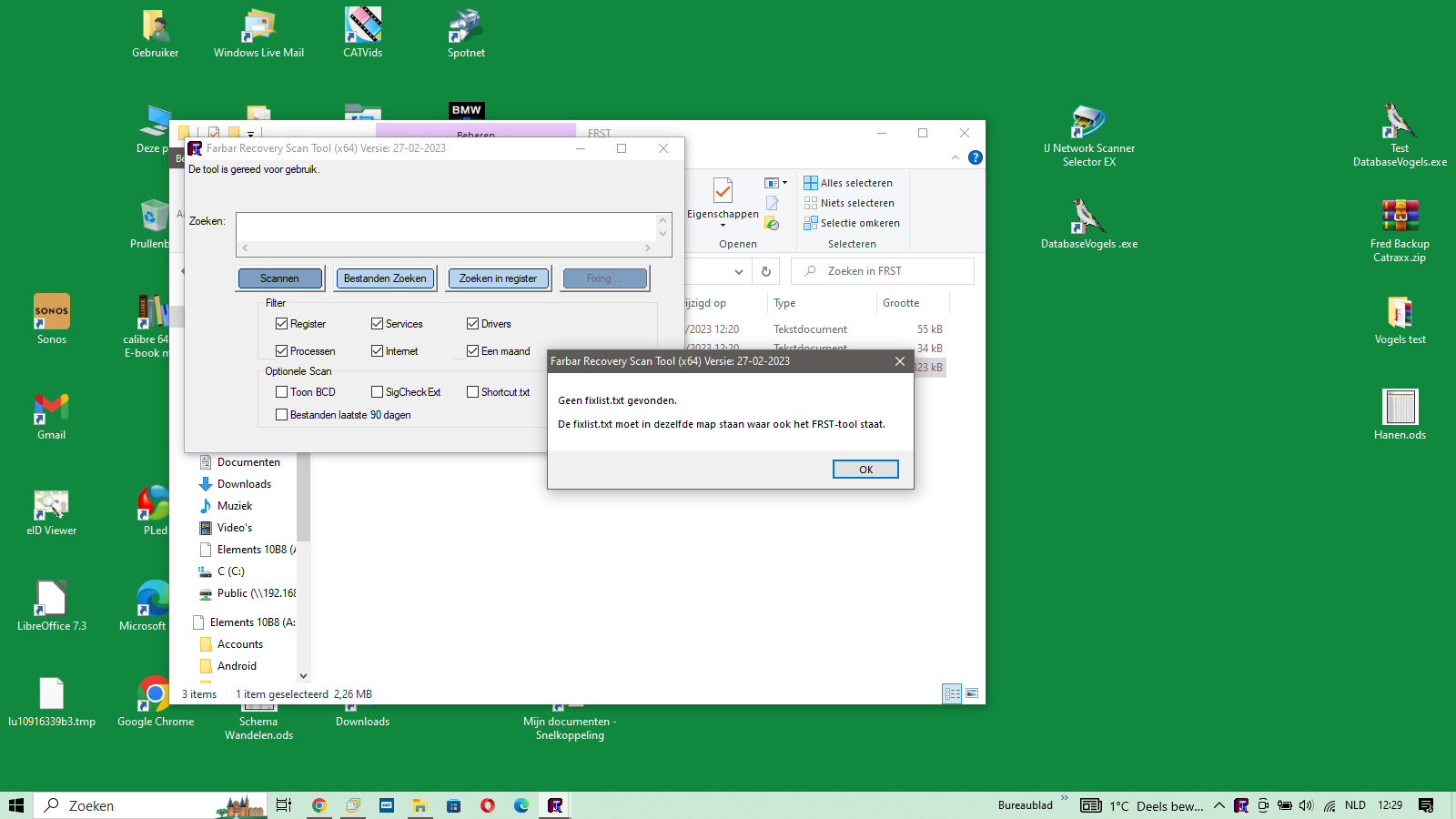Open Microsoft Edge from the taskbar
The width and height of the screenshot is (1456, 819).
521,805
